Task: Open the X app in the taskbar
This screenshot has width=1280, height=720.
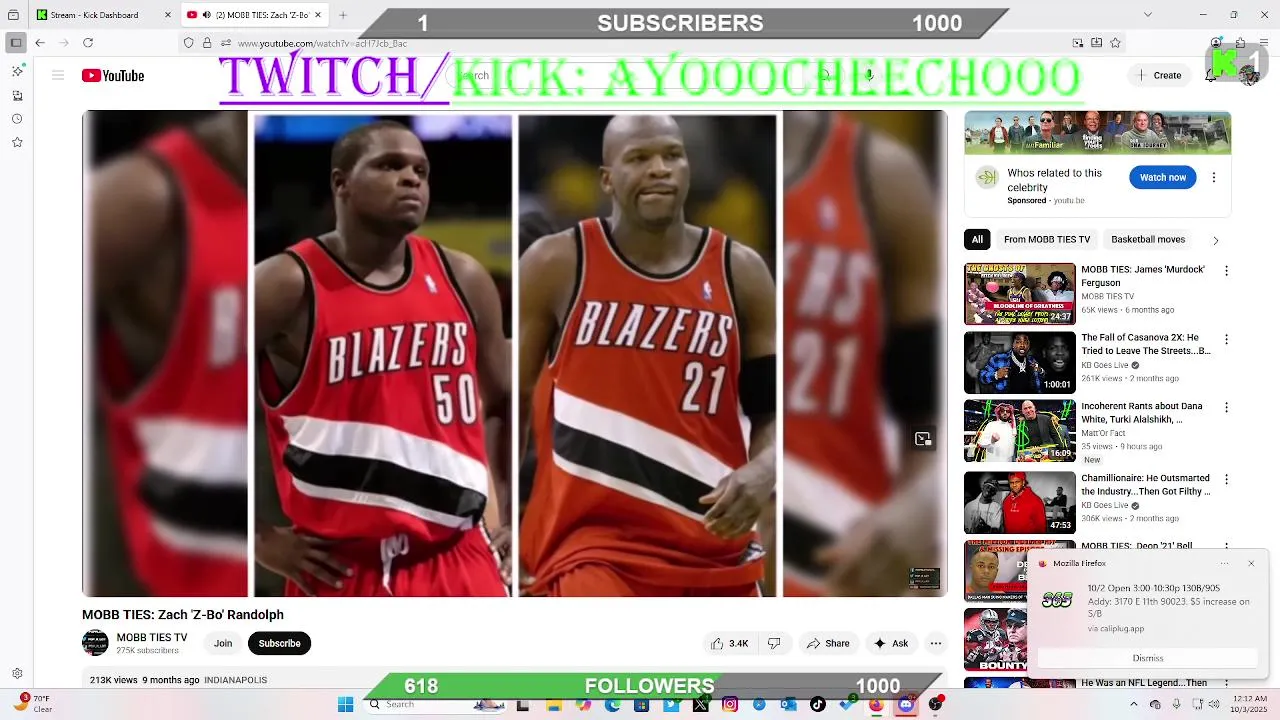Action: pos(700,704)
